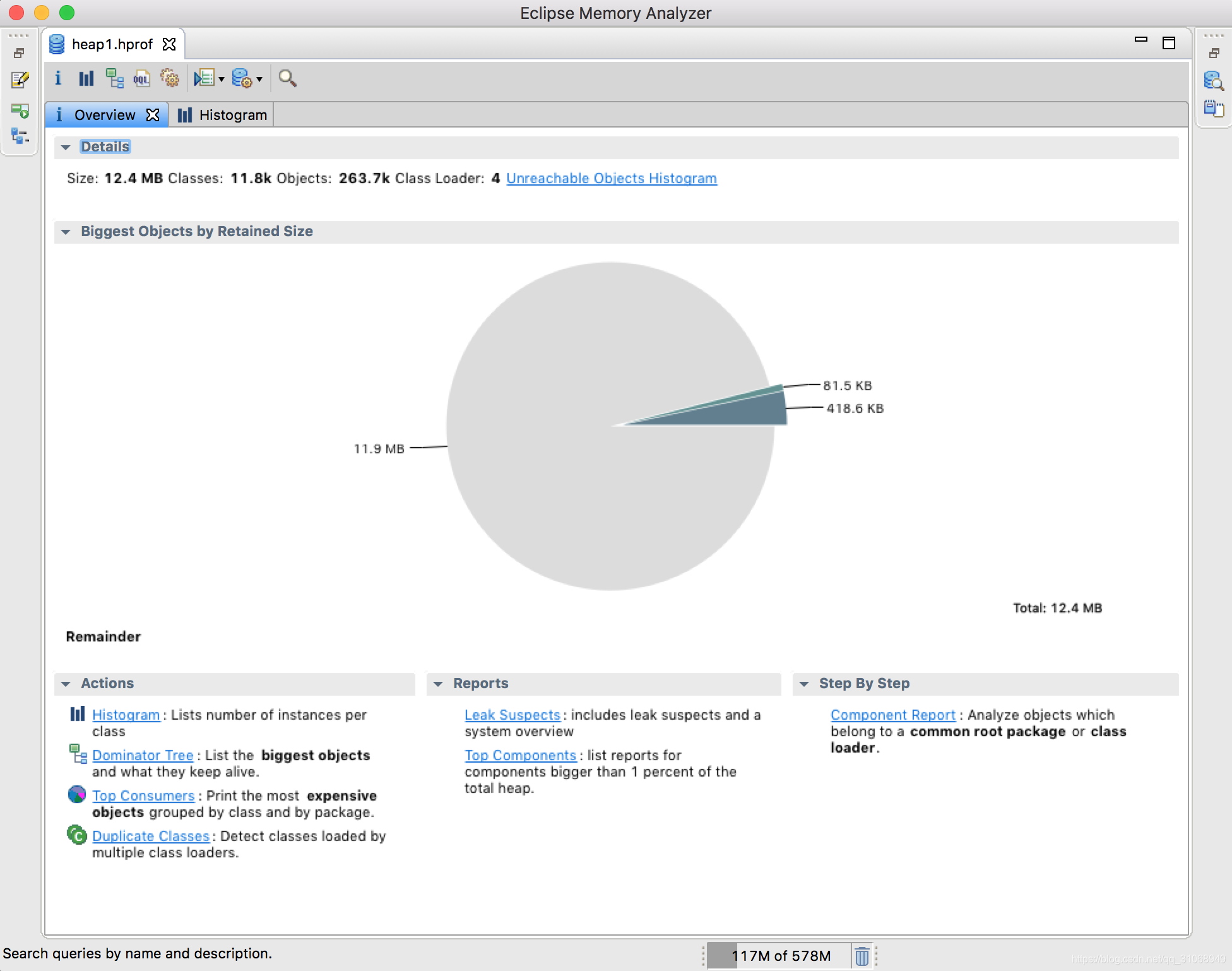Click the status bar search queries message

click(138, 953)
